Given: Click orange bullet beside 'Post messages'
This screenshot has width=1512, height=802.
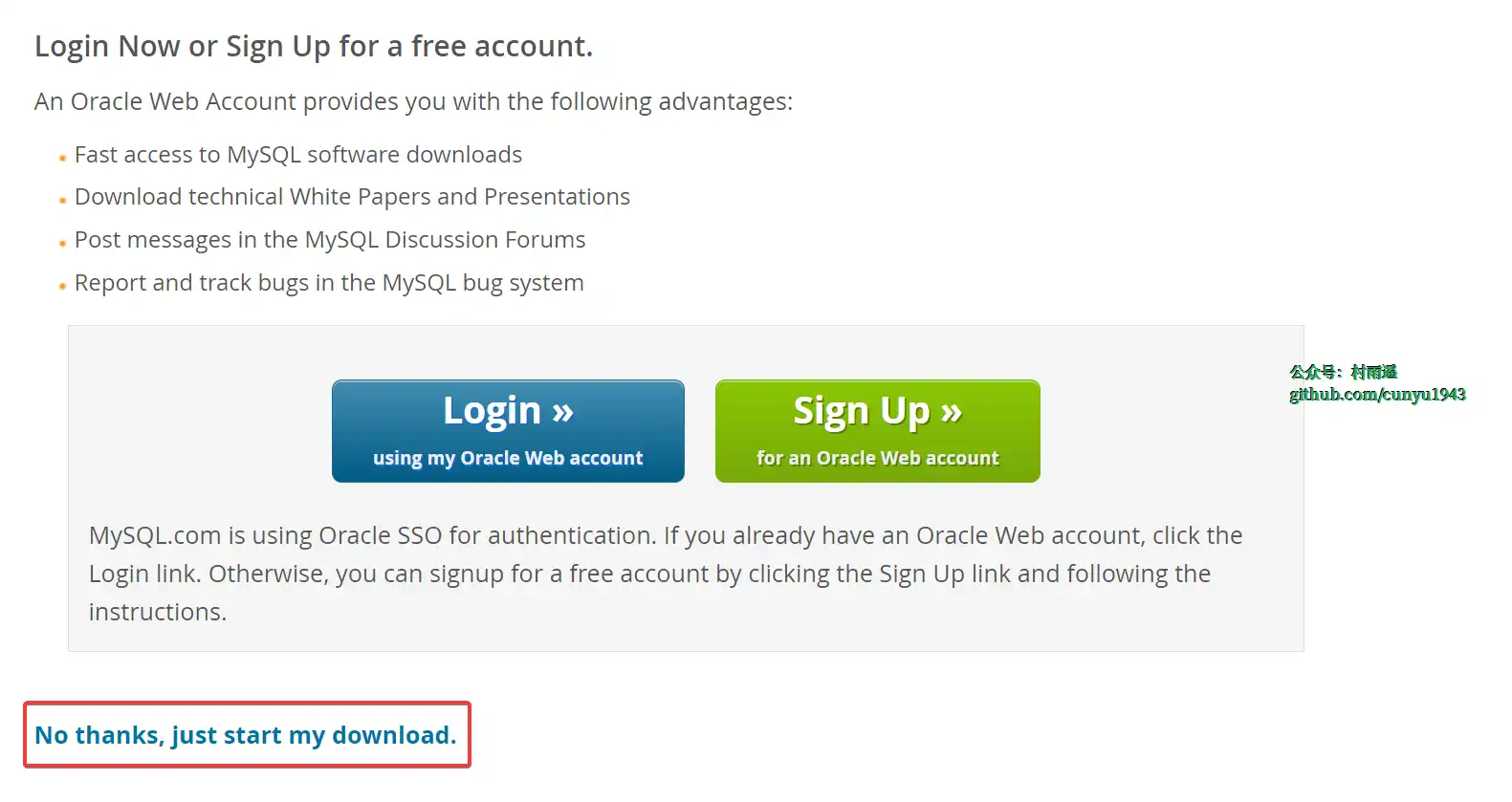Looking at the screenshot, I should pos(62,243).
